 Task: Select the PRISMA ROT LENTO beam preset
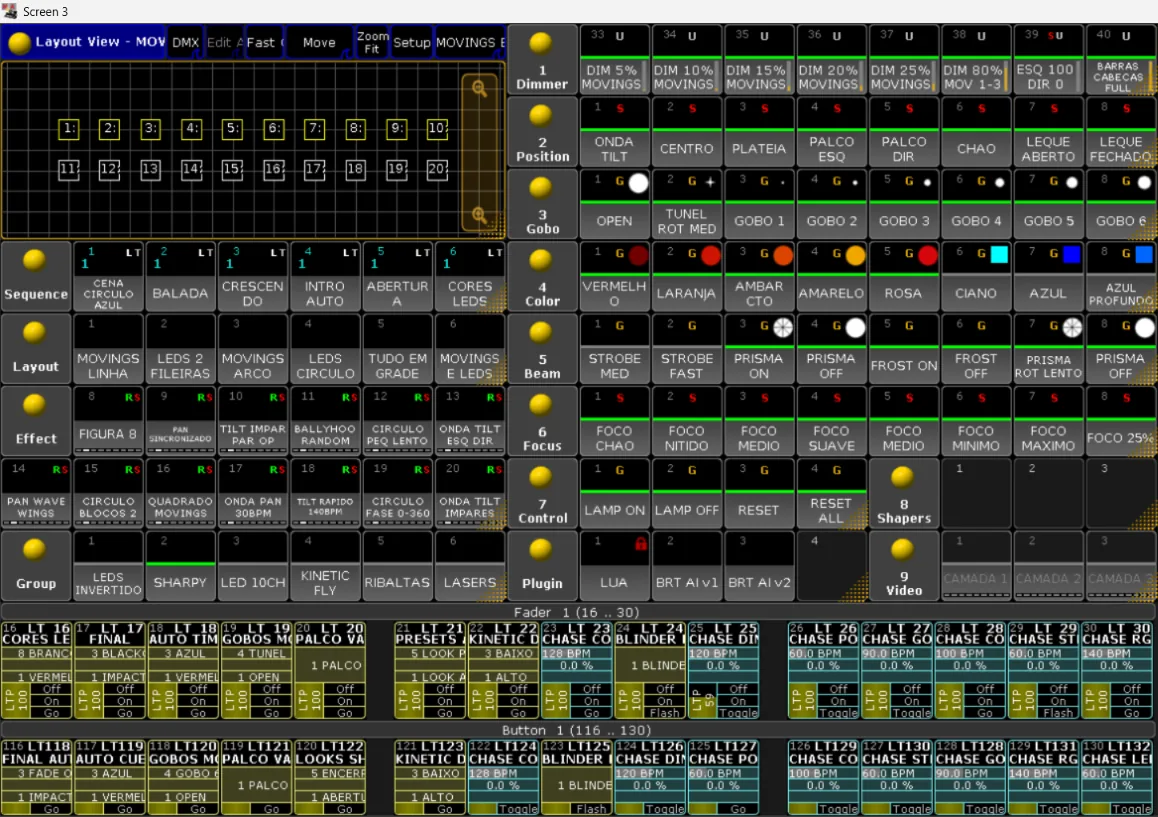coord(1048,349)
